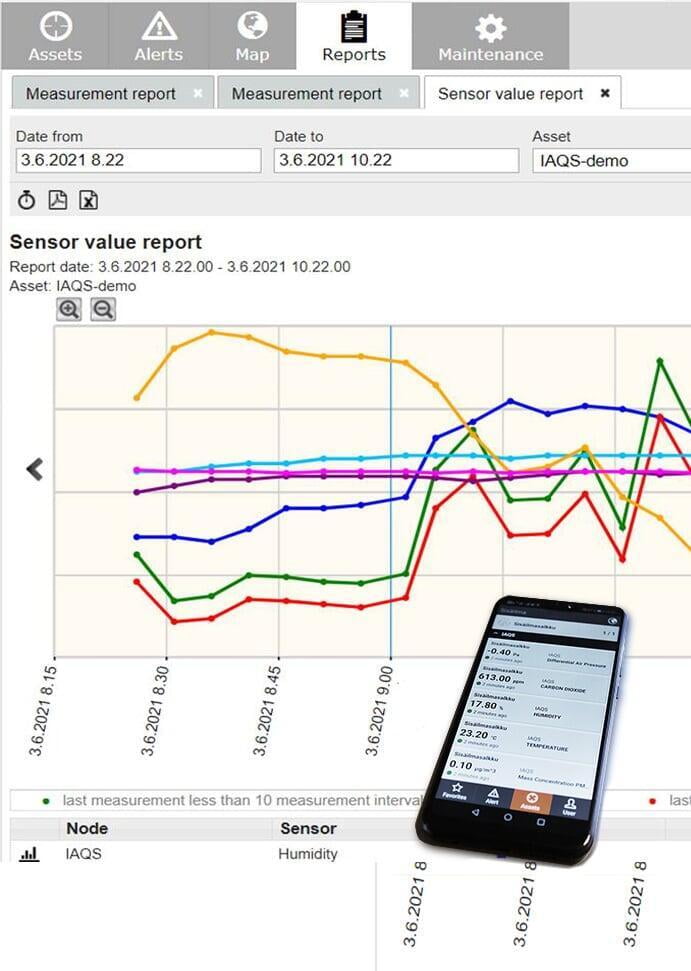691x971 pixels.
Task: Go to the Maintenance section
Action: tap(490, 36)
